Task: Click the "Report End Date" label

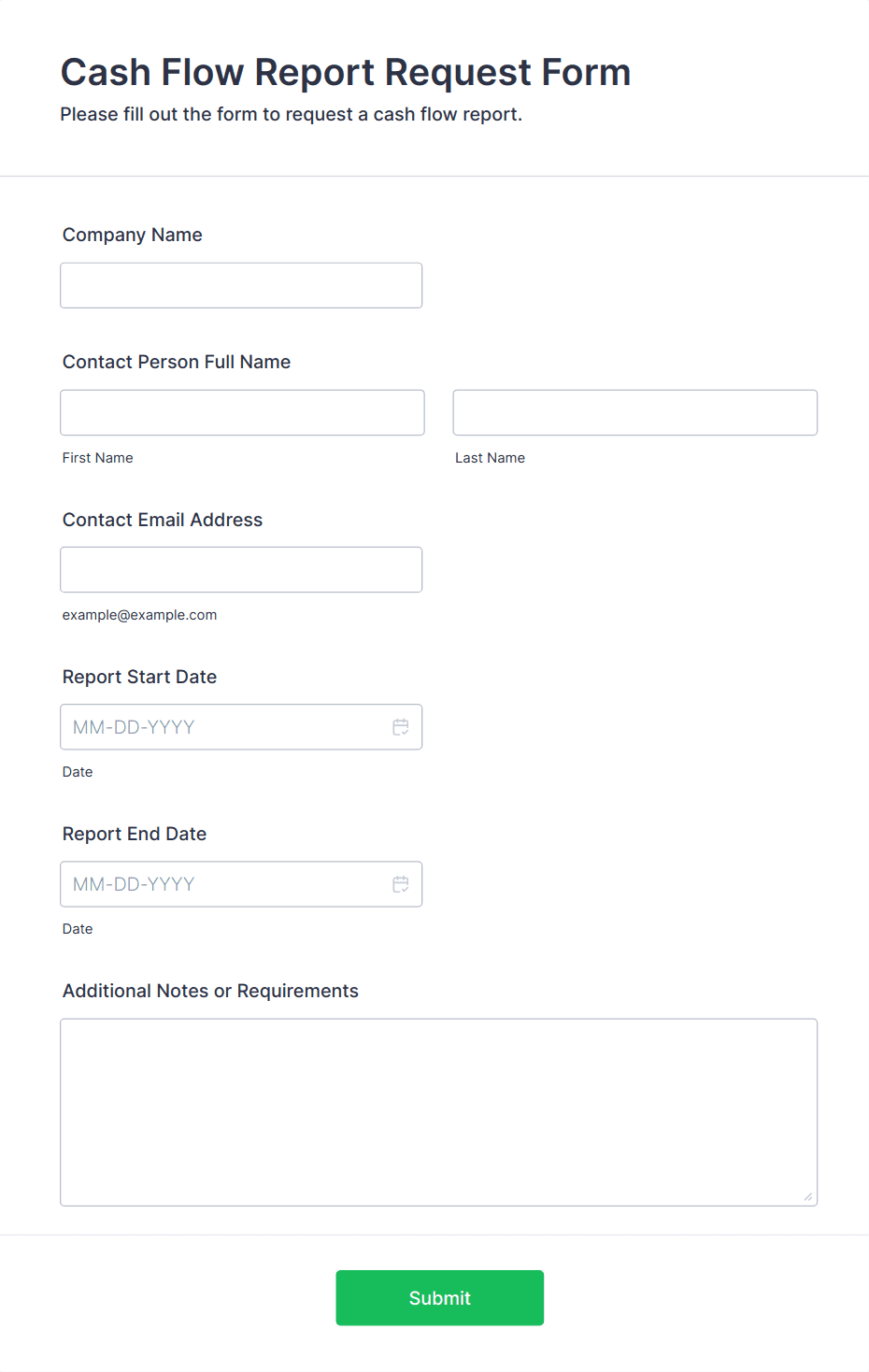Action: coord(135,834)
